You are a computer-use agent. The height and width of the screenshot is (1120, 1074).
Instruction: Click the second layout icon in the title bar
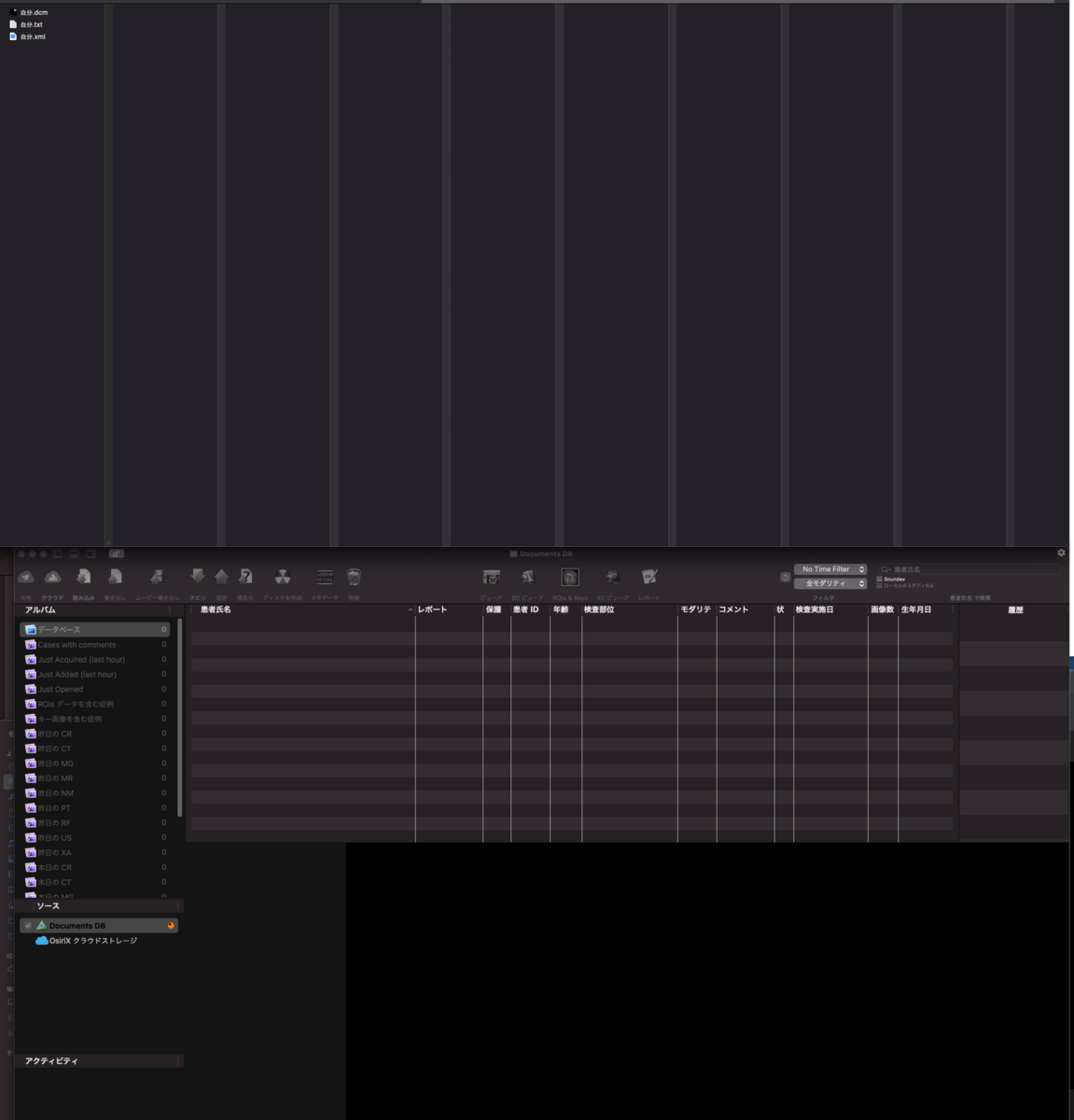[x=74, y=553]
